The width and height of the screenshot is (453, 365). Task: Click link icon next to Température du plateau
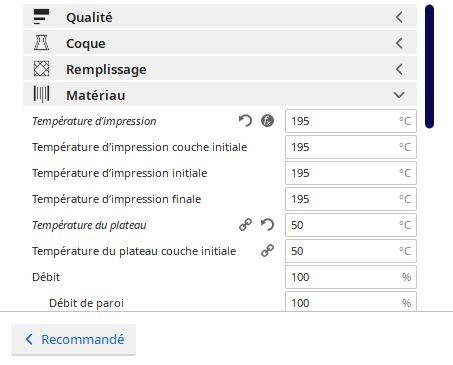(x=245, y=225)
